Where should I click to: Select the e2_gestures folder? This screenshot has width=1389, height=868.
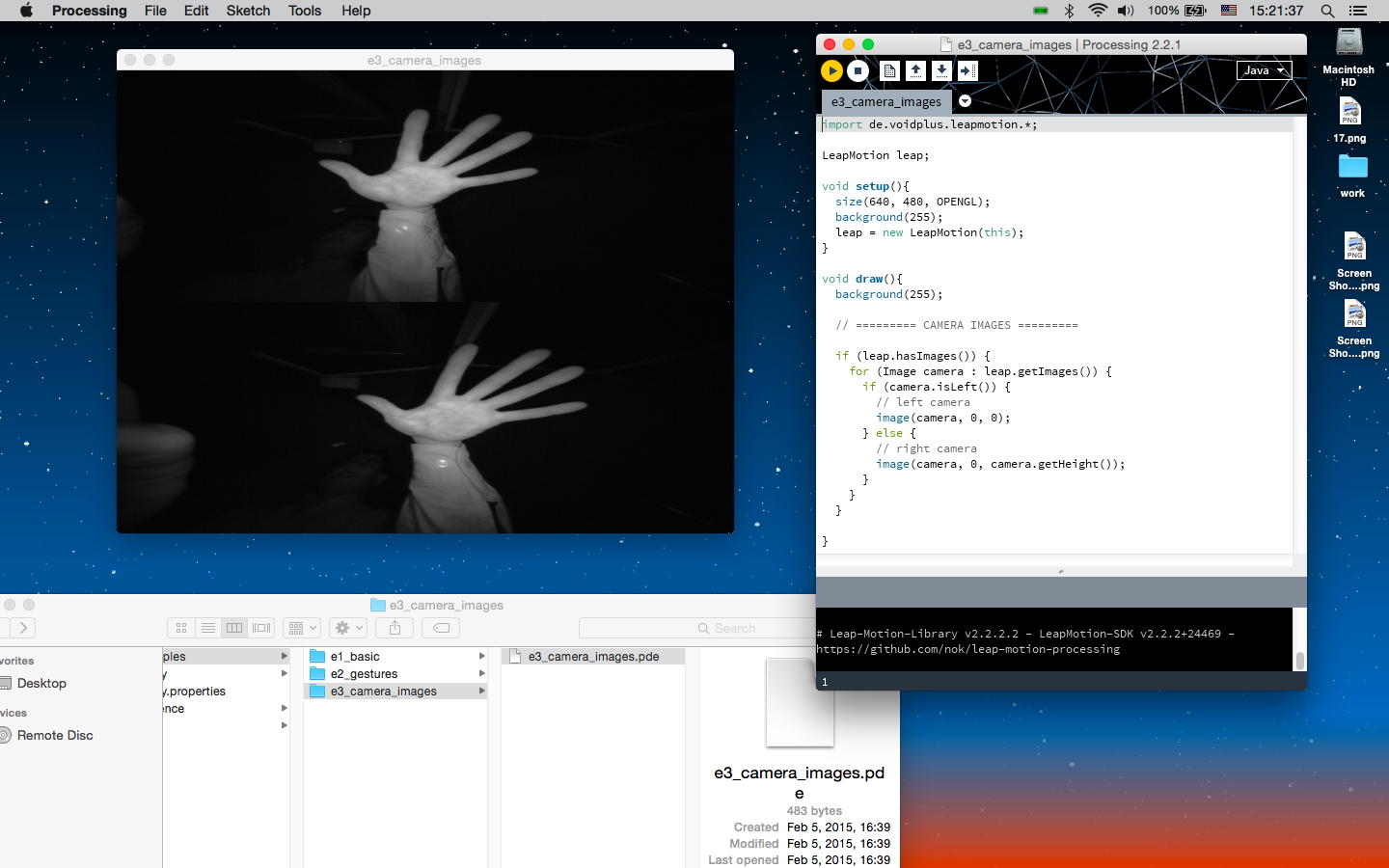click(364, 674)
